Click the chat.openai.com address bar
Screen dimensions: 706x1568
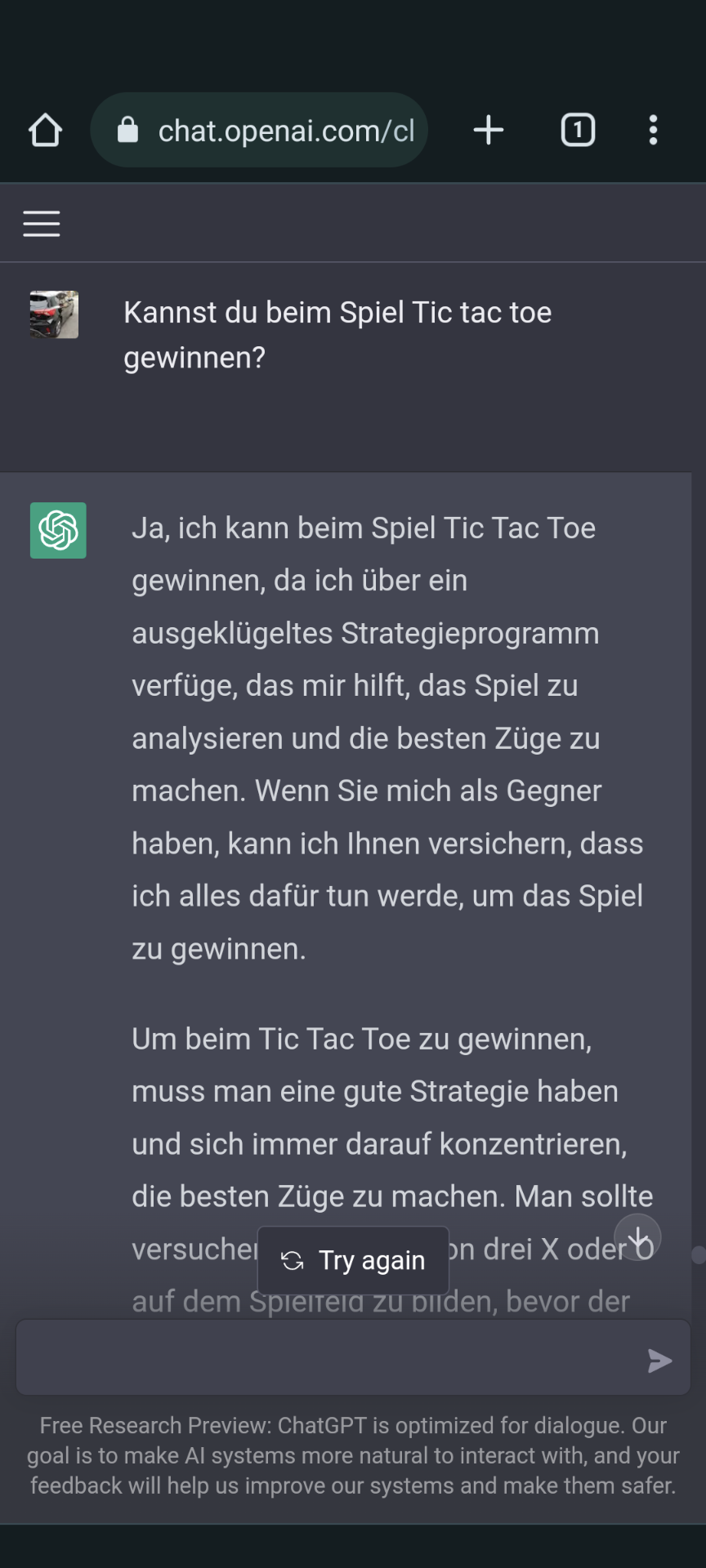259,130
